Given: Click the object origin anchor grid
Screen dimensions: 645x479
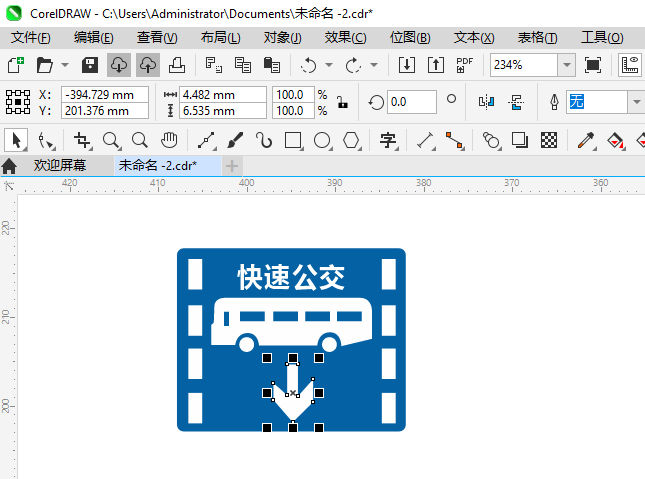Looking at the screenshot, I should tap(18, 102).
